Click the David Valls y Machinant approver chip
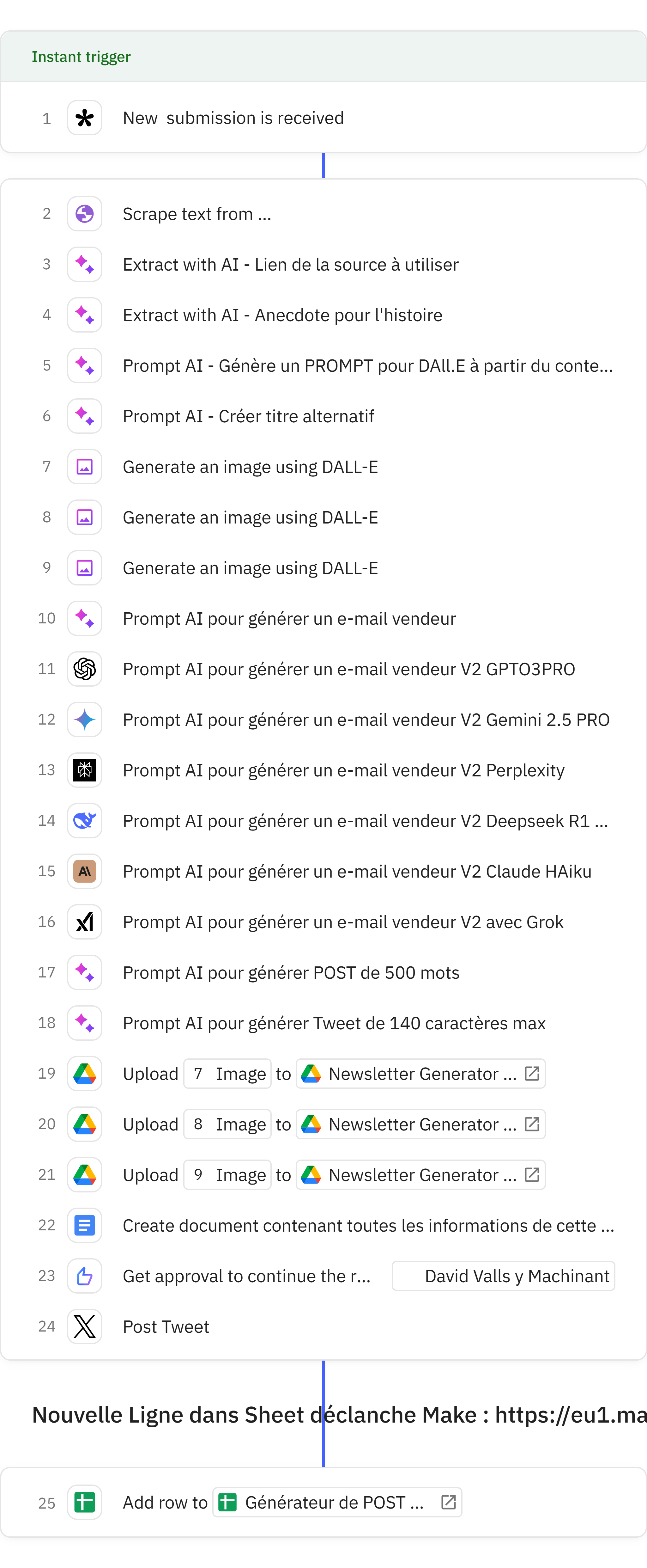This screenshot has height=1568, width=647. [504, 1276]
